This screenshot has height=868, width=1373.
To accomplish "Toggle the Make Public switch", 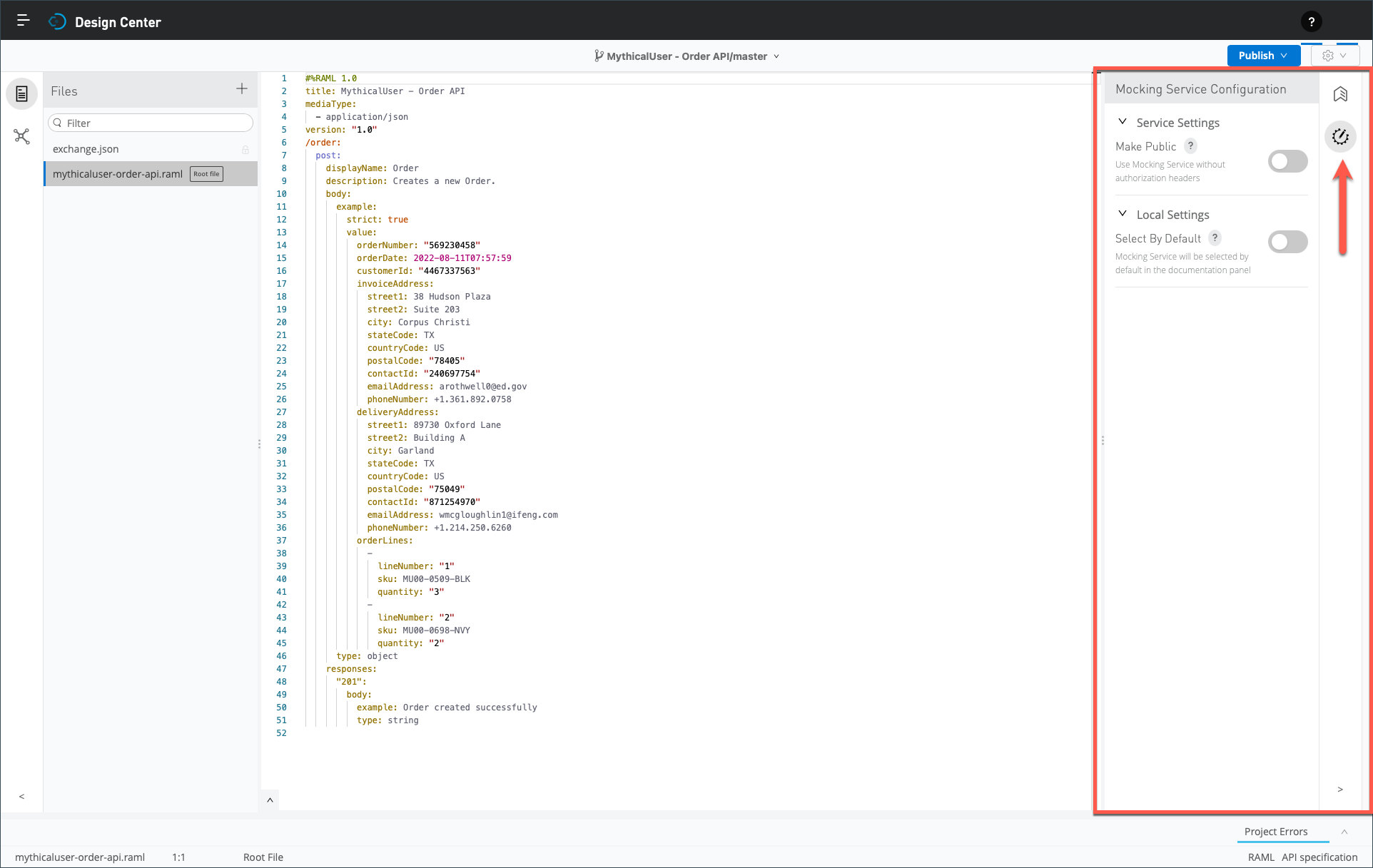I will 1287,161.
